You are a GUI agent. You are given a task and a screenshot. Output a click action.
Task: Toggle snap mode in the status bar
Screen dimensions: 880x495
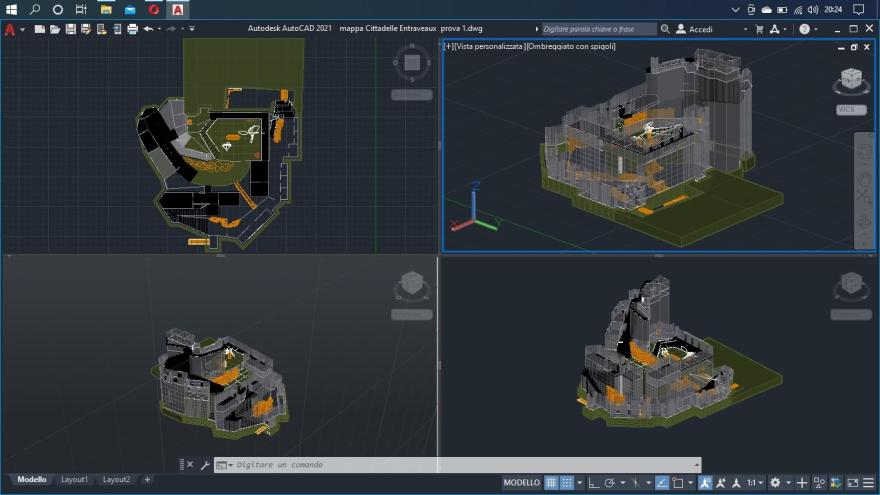tap(567, 482)
